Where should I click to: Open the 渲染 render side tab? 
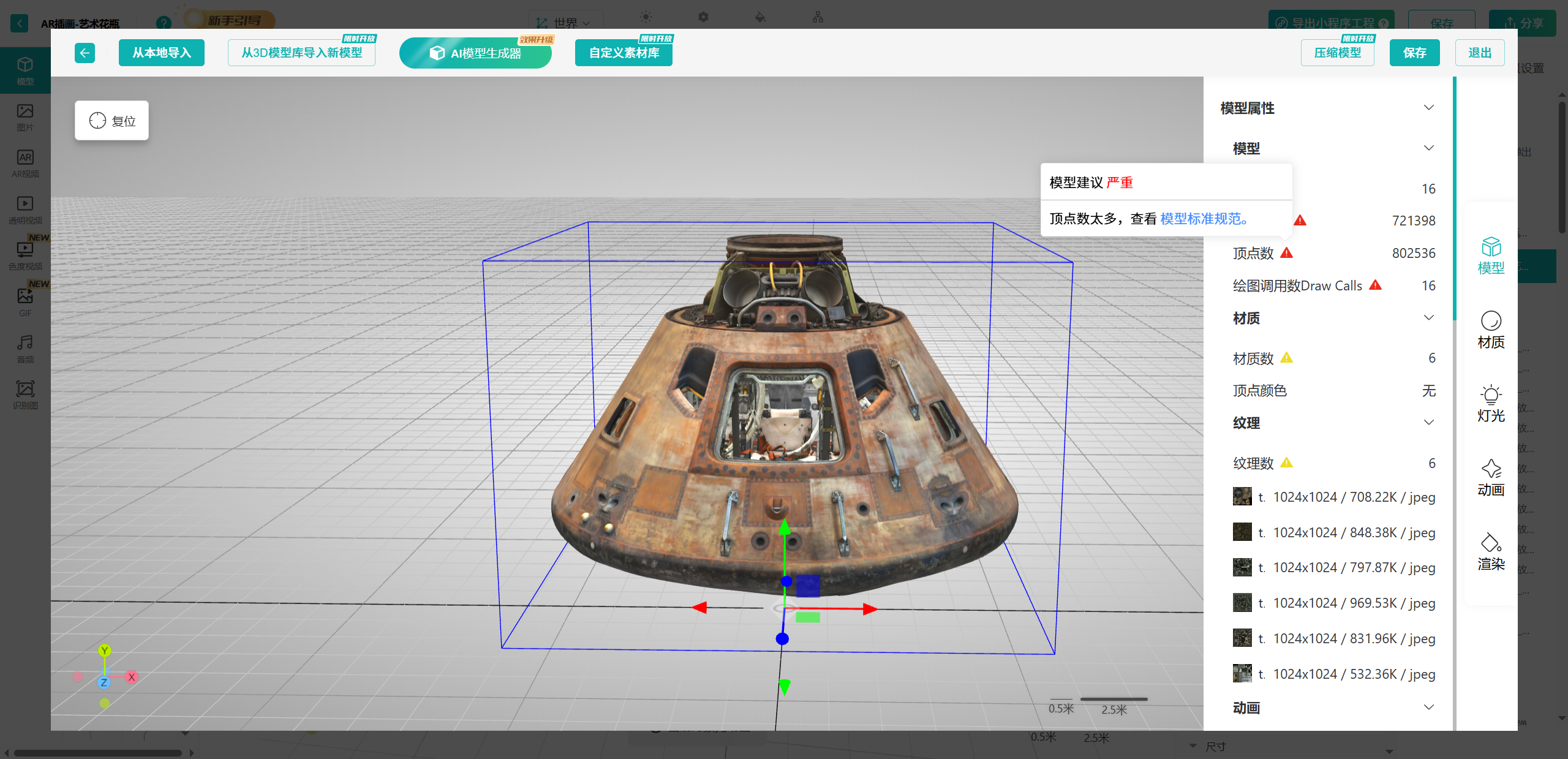1490,552
